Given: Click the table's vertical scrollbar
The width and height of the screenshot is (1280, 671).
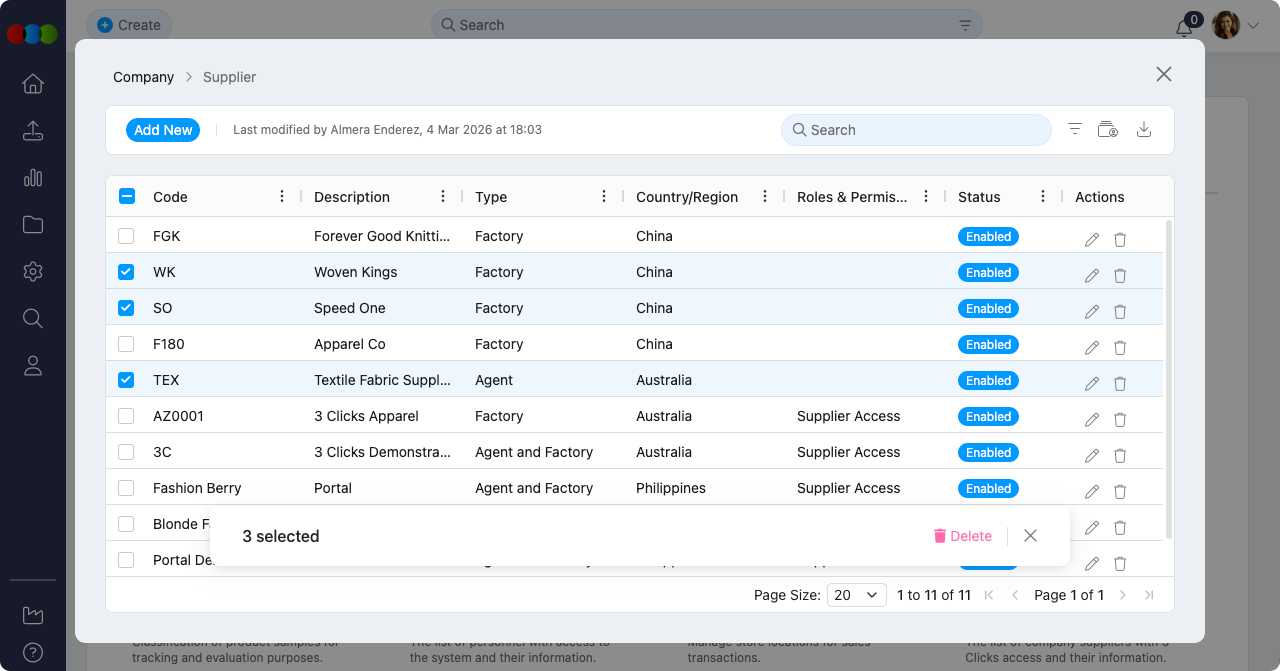Looking at the screenshot, I should (x=1168, y=380).
